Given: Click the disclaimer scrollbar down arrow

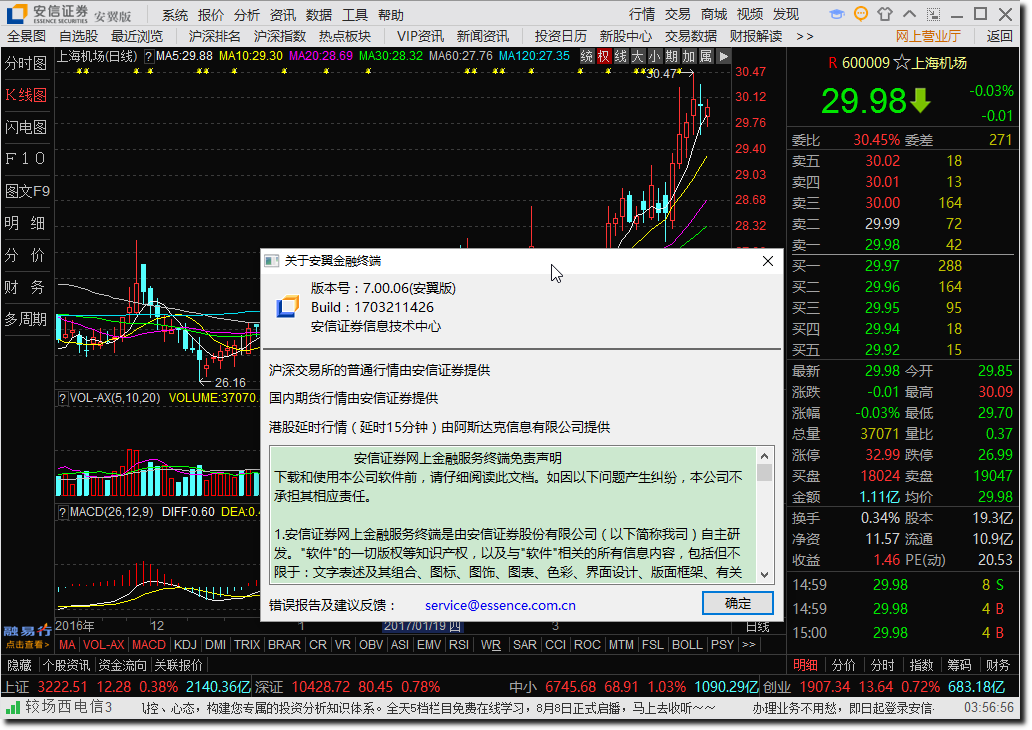Looking at the screenshot, I should click(x=764, y=575).
